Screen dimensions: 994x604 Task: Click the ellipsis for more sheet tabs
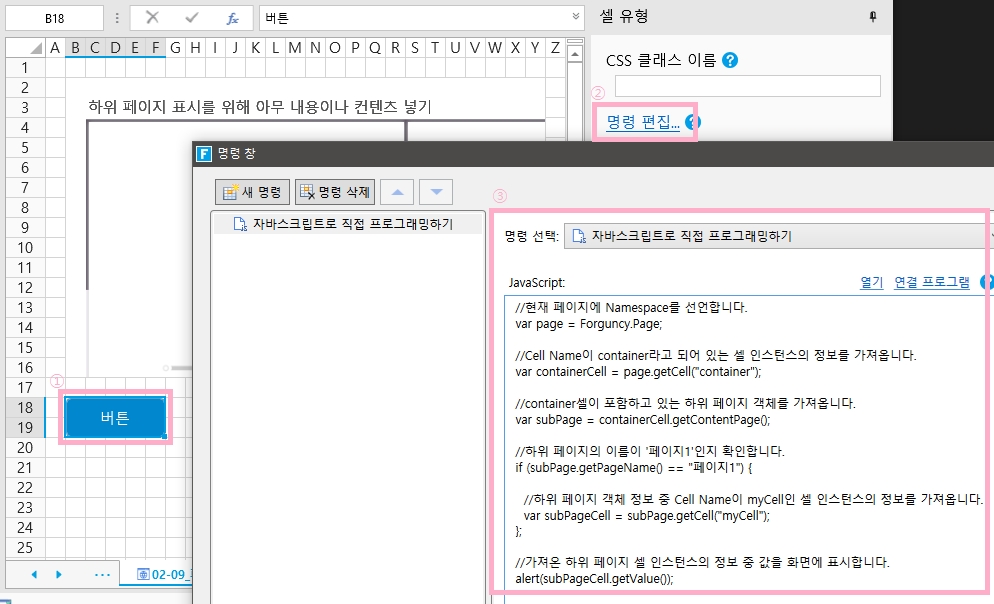coord(101,575)
